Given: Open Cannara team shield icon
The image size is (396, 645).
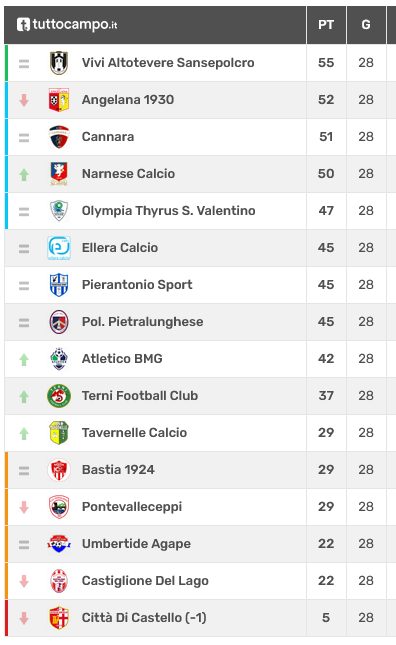Looking at the screenshot, I should coord(59,137).
